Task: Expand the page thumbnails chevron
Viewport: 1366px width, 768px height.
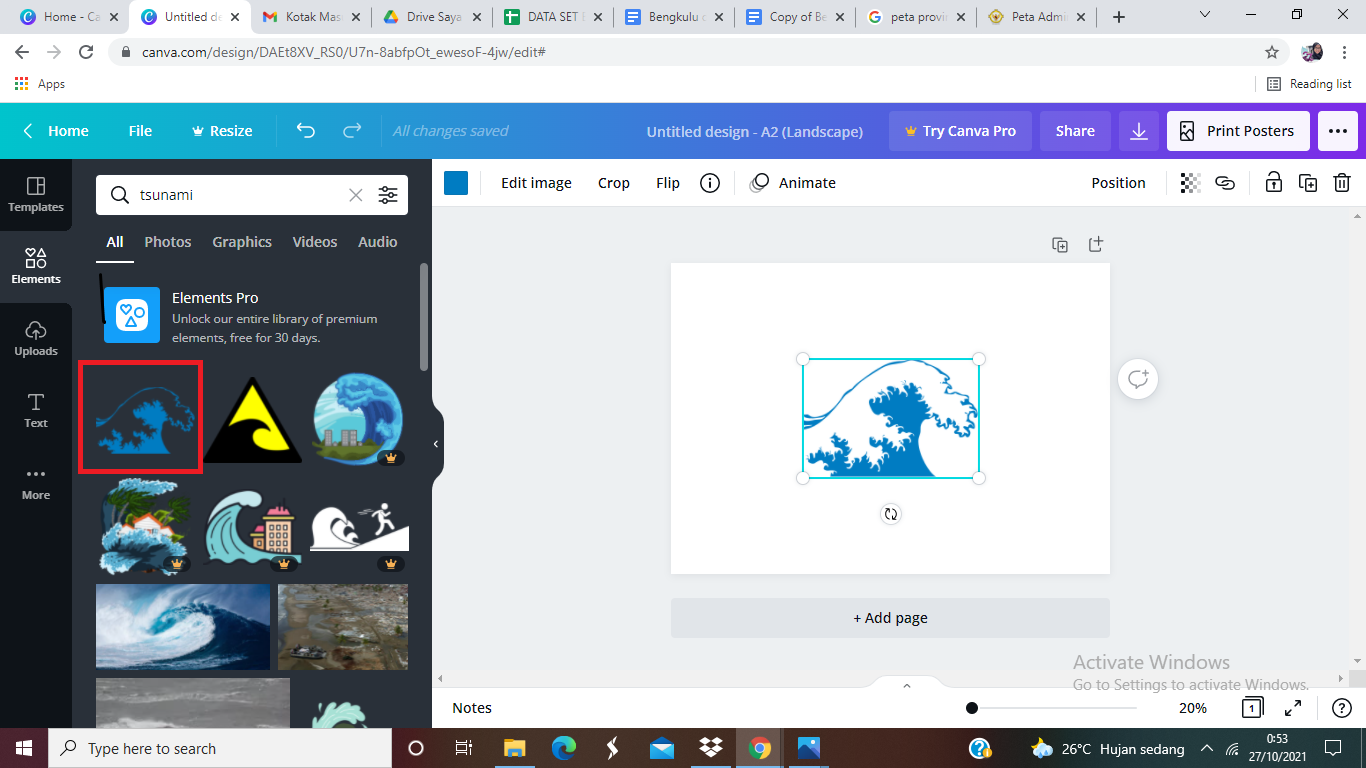Action: pos(907,686)
